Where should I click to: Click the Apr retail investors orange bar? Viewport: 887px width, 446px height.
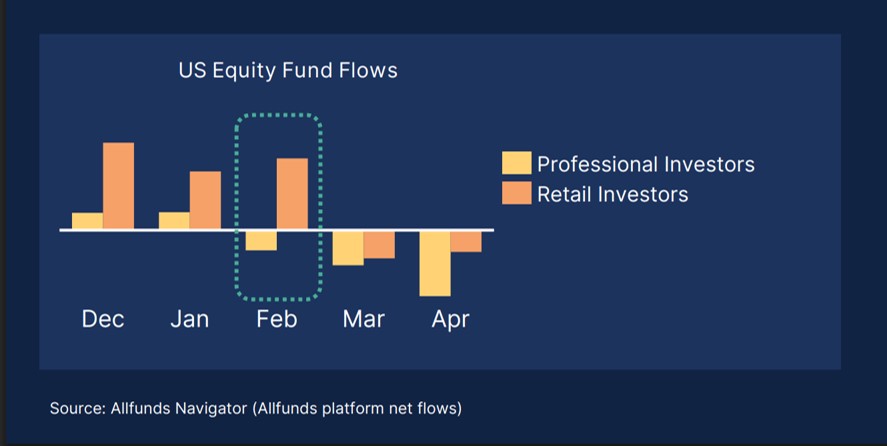(466, 242)
